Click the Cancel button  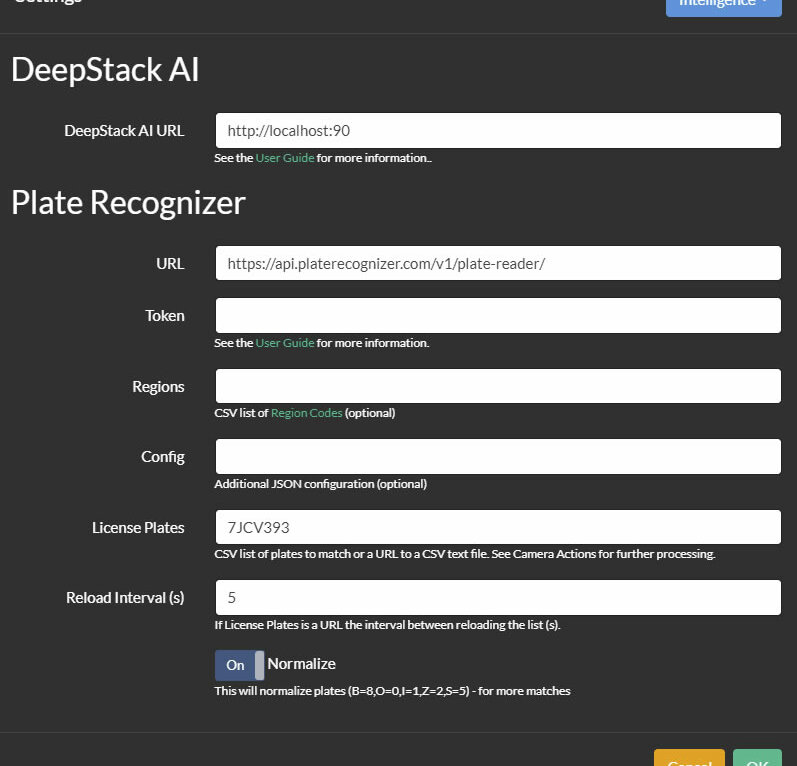[x=689, y=758]
